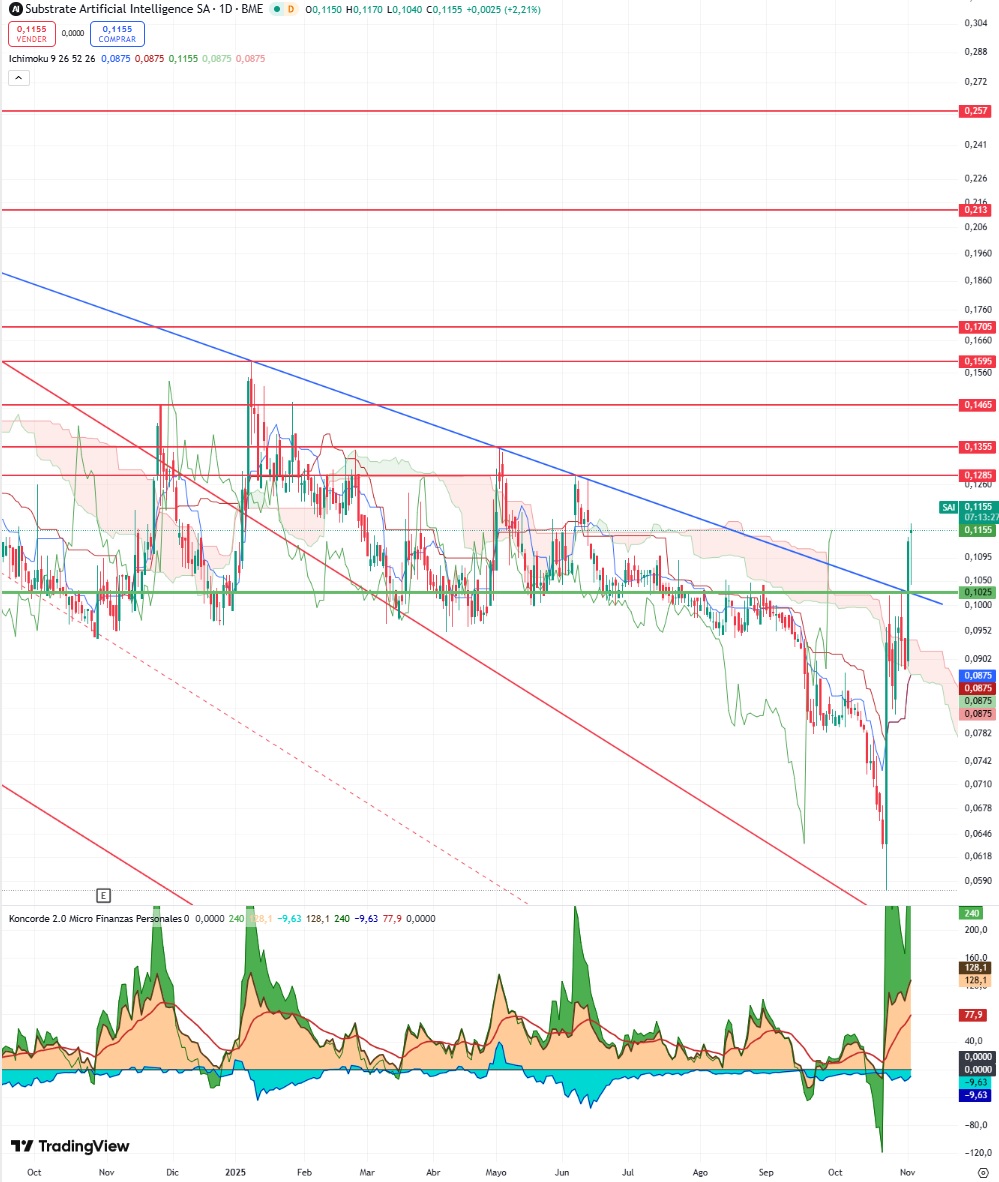Image resolution: width=999 pixels, height=1182 pixels.
Task: Click the 2025 label on the date axis
Action: (x=236, y=1170)
